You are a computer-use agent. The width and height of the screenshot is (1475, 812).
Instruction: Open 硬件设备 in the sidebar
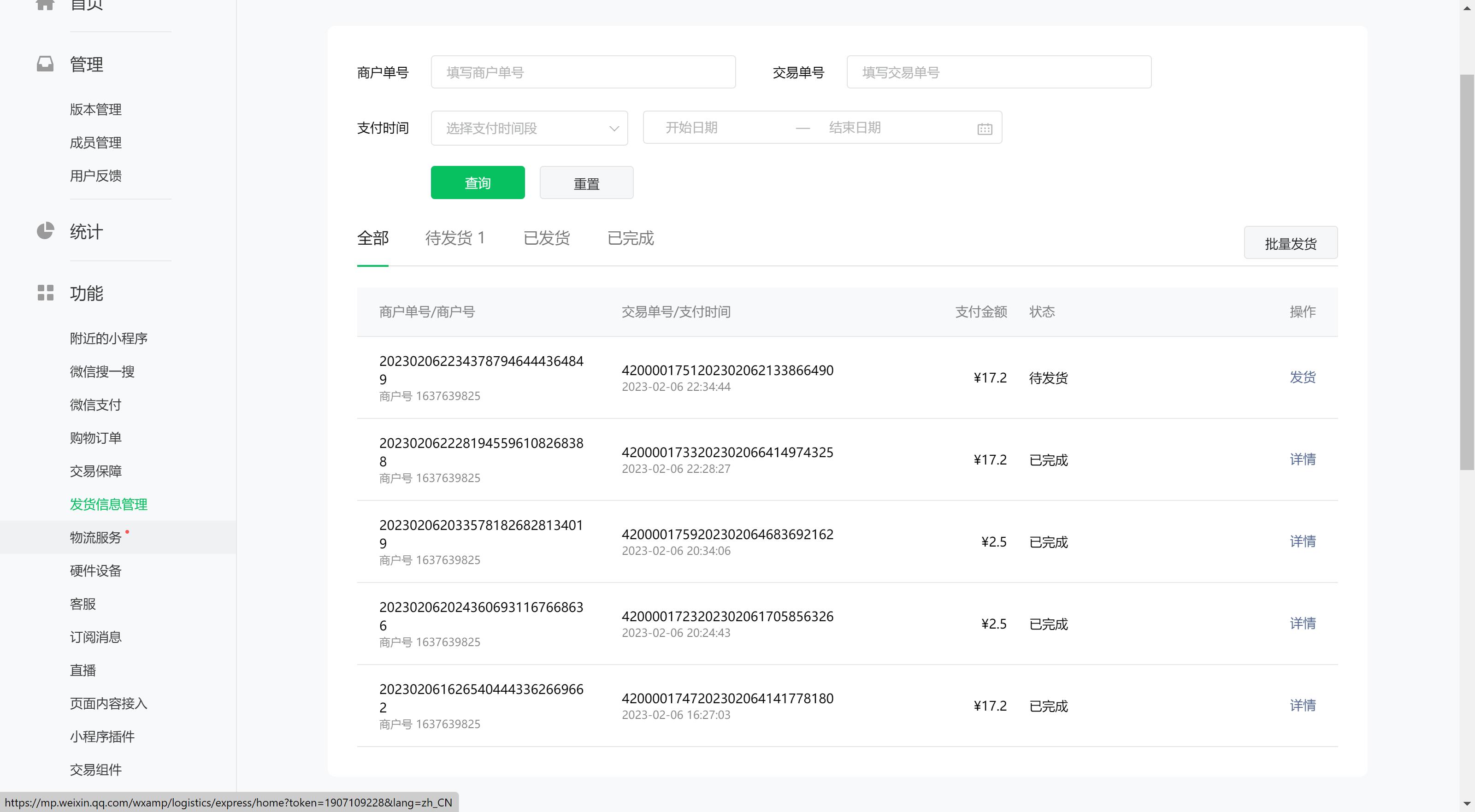[x=95, y=571]
